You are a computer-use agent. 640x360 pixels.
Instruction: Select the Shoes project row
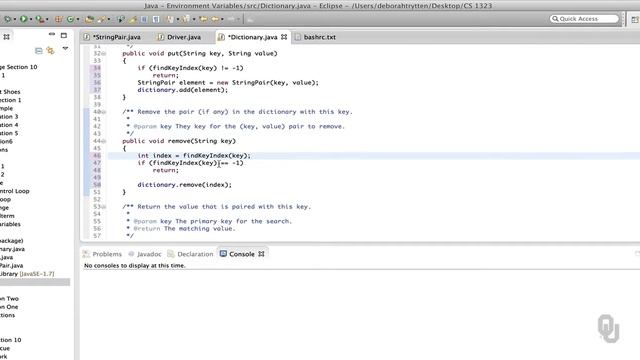click(10, 92)
